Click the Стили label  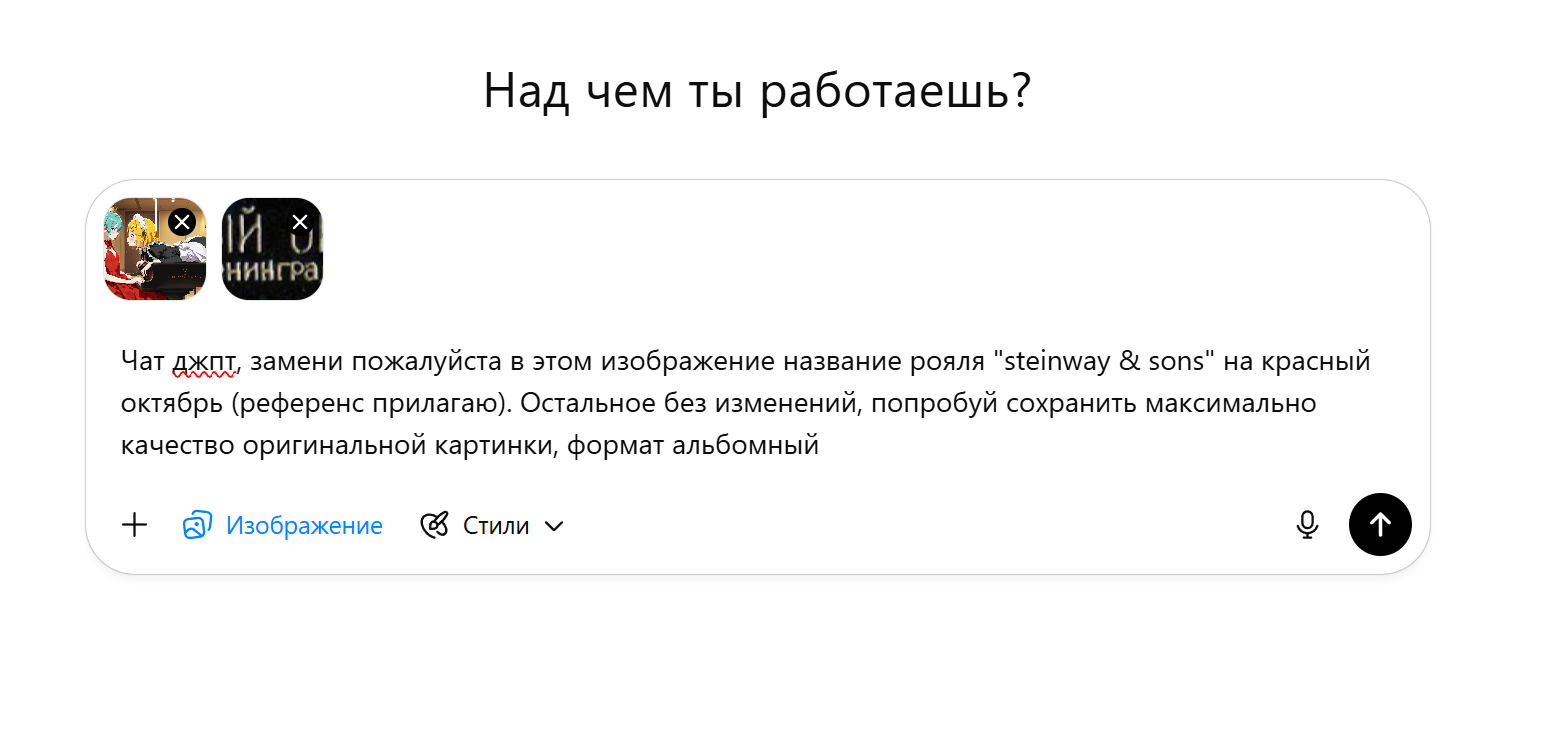[x=496, y=525]
